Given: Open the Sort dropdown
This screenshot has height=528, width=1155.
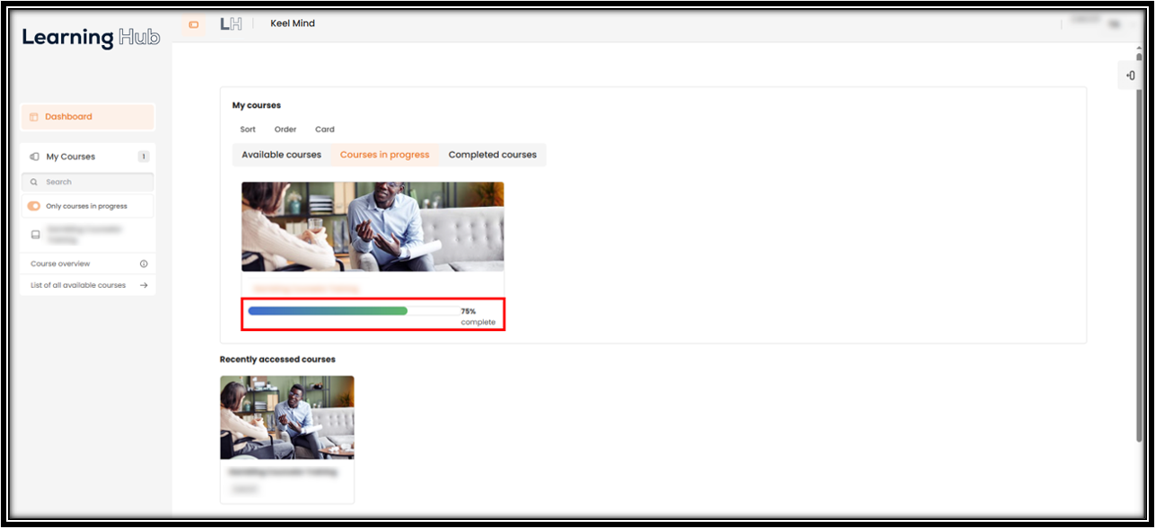Looking at the screenshot, I should point(248,130).
